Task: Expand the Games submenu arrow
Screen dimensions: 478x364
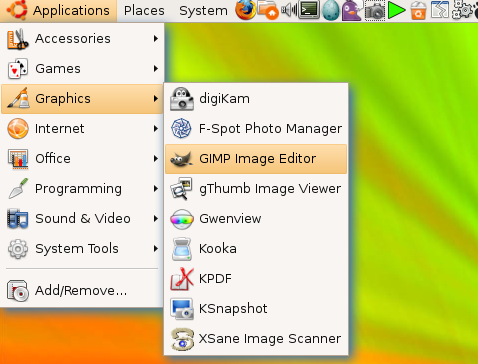Action: pos(156,69)
